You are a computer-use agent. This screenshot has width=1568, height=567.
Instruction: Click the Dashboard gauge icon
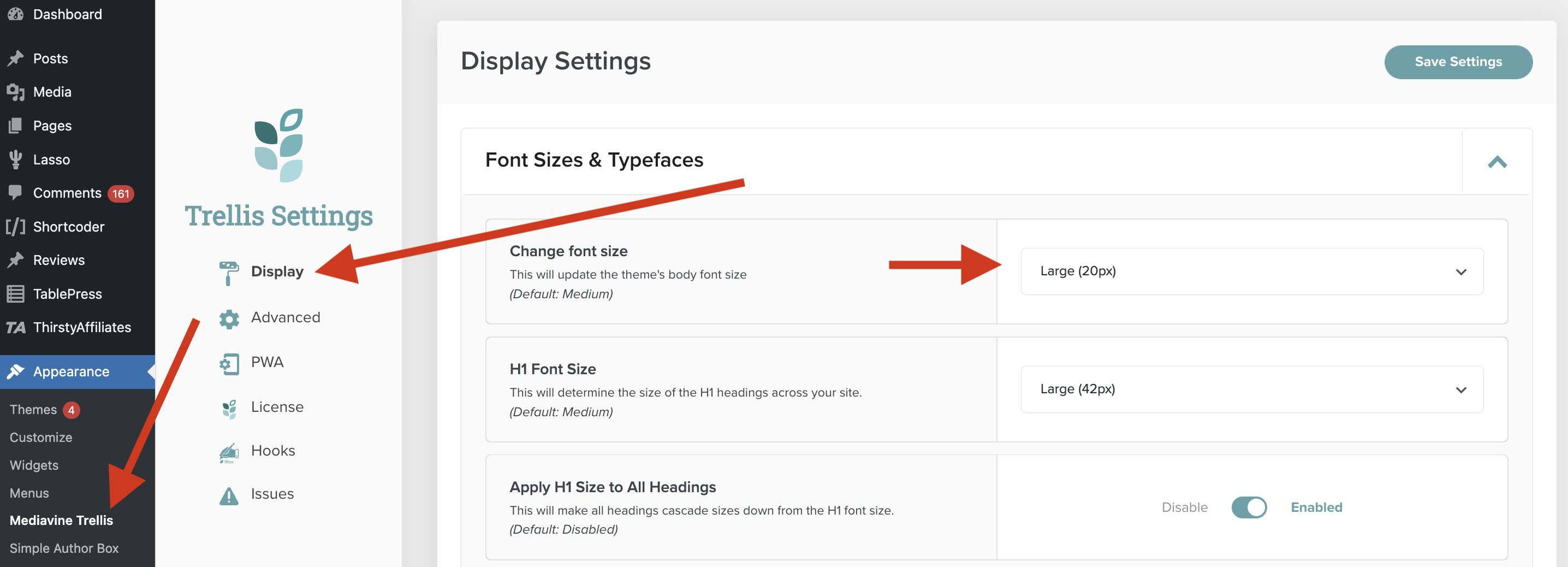click(15, 14)
